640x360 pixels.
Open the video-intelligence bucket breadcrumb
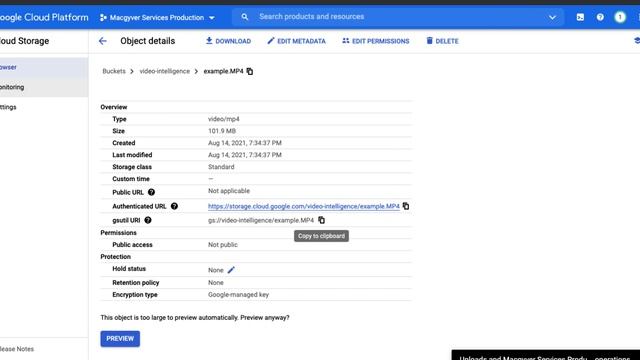164,71
